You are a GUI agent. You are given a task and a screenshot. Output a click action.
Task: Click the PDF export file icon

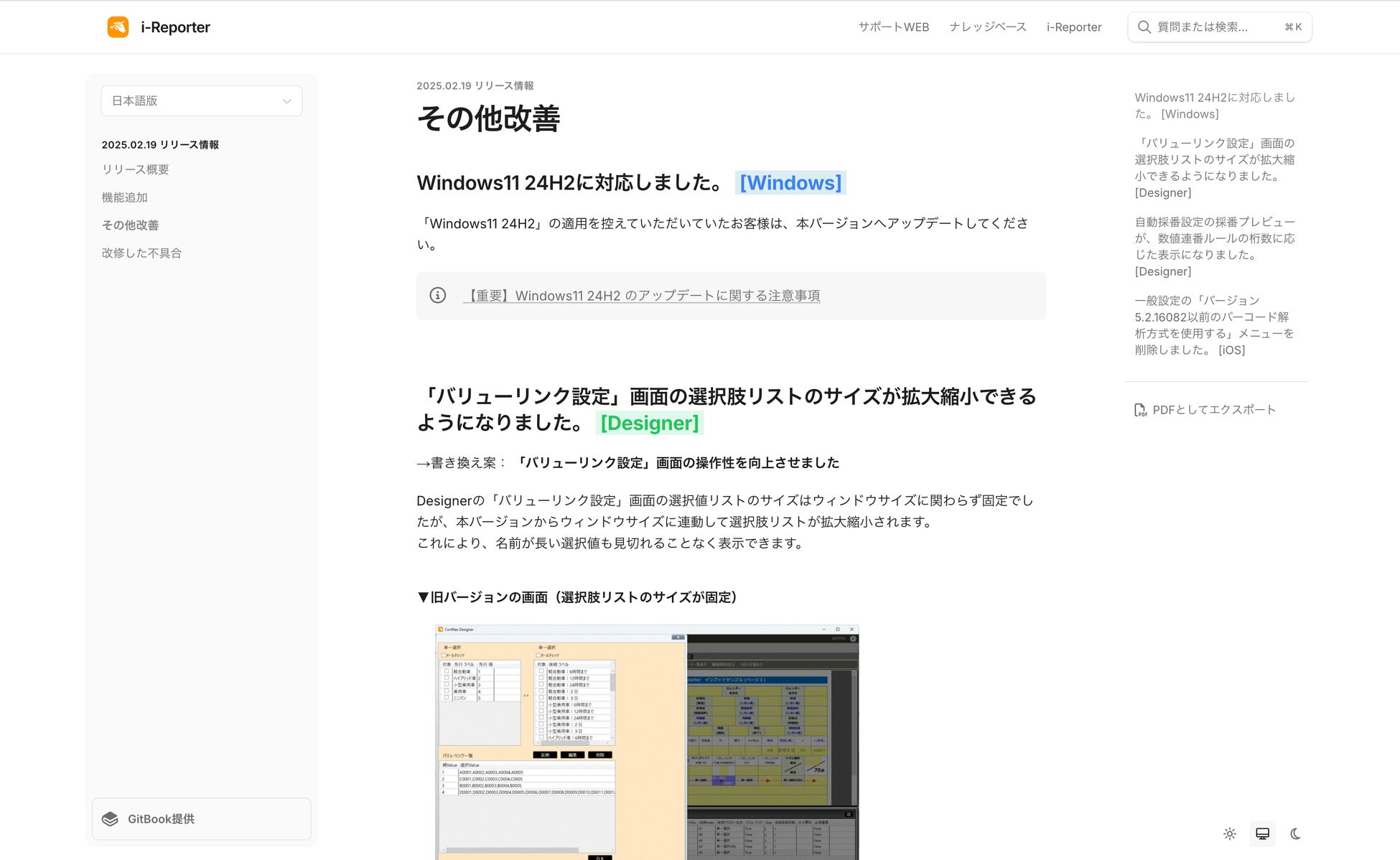click(1140, 410)
